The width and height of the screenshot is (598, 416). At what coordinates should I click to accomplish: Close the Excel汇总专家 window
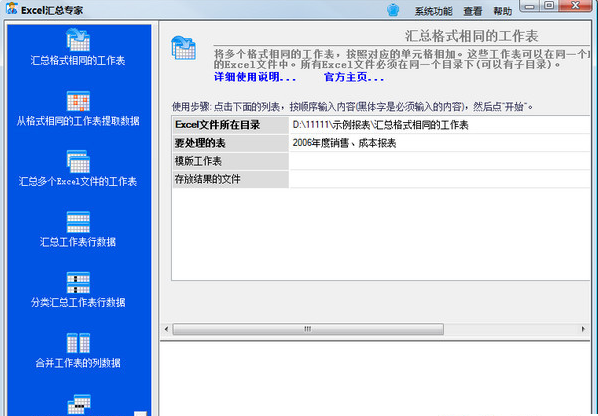click(x=576, y=6)
